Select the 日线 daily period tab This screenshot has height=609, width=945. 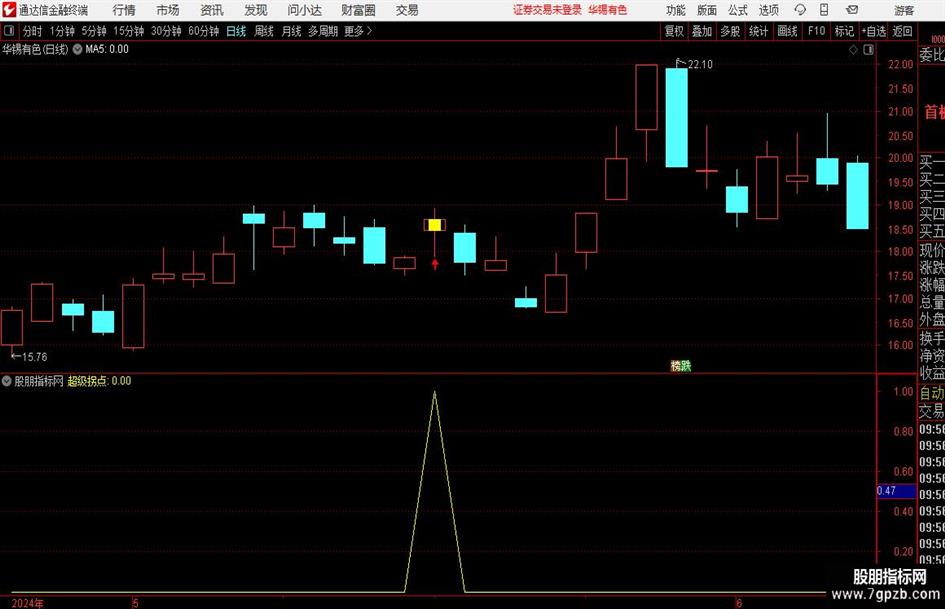[236, 31]
